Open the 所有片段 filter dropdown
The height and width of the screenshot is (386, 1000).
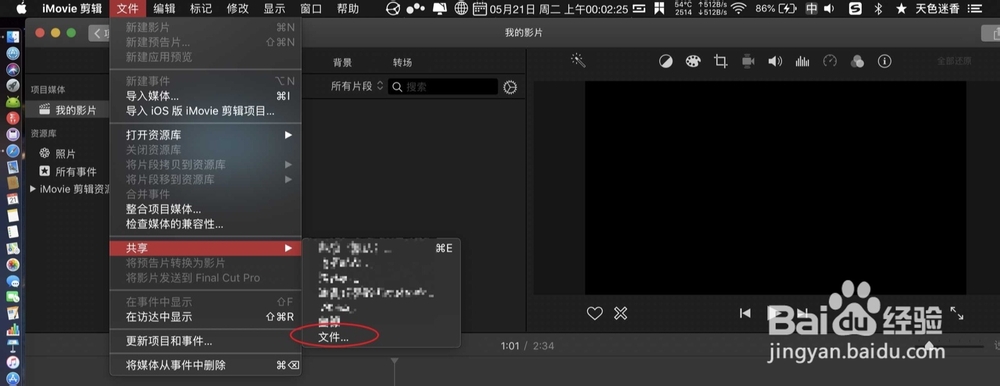coord(357,86)
